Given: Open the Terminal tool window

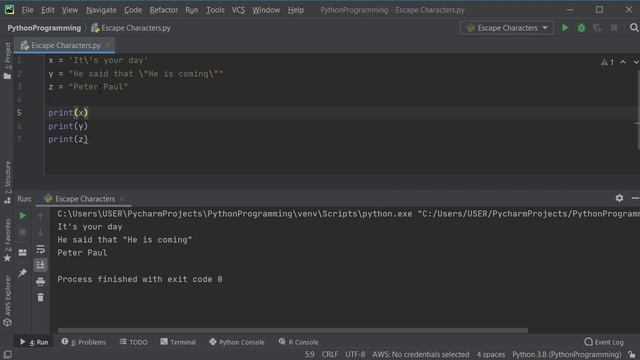Looking at the screenshot, I should (178, 342).
